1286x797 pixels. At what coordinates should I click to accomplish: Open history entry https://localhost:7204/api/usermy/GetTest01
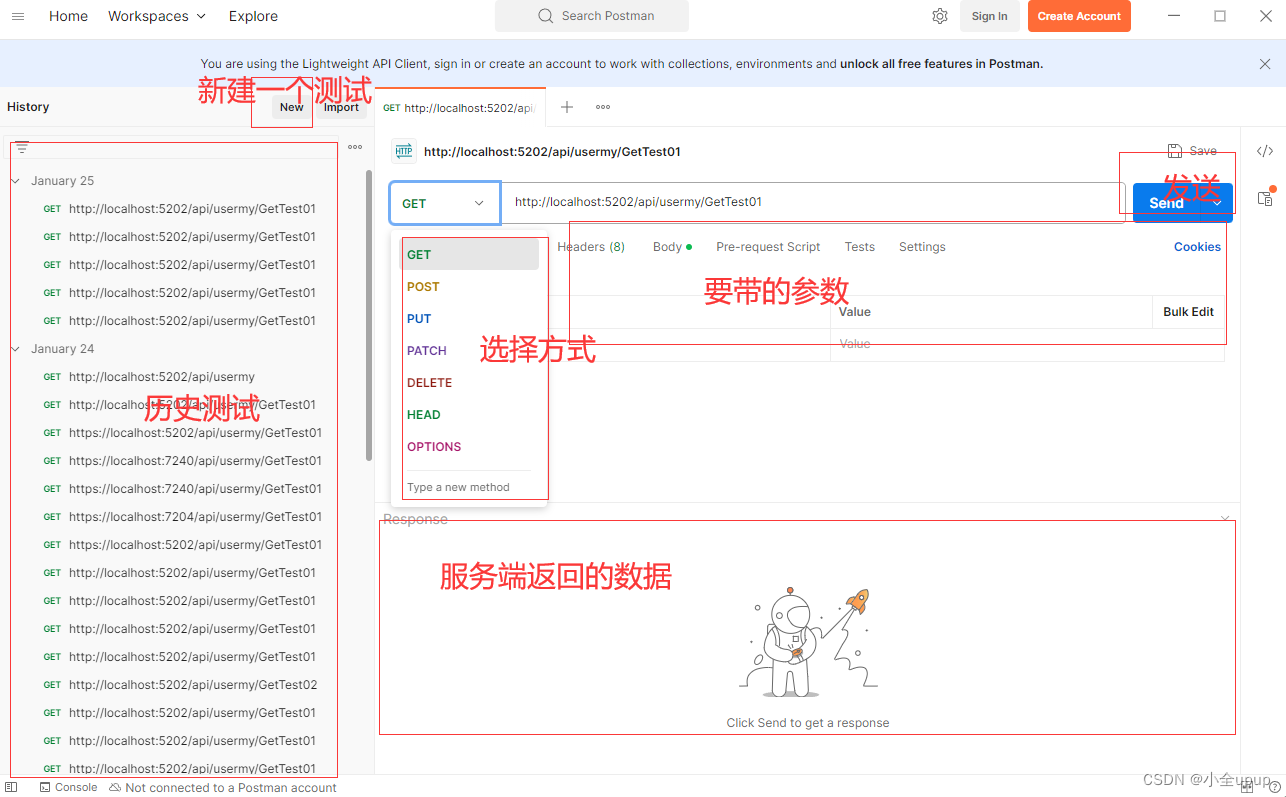tap(195, 517)
